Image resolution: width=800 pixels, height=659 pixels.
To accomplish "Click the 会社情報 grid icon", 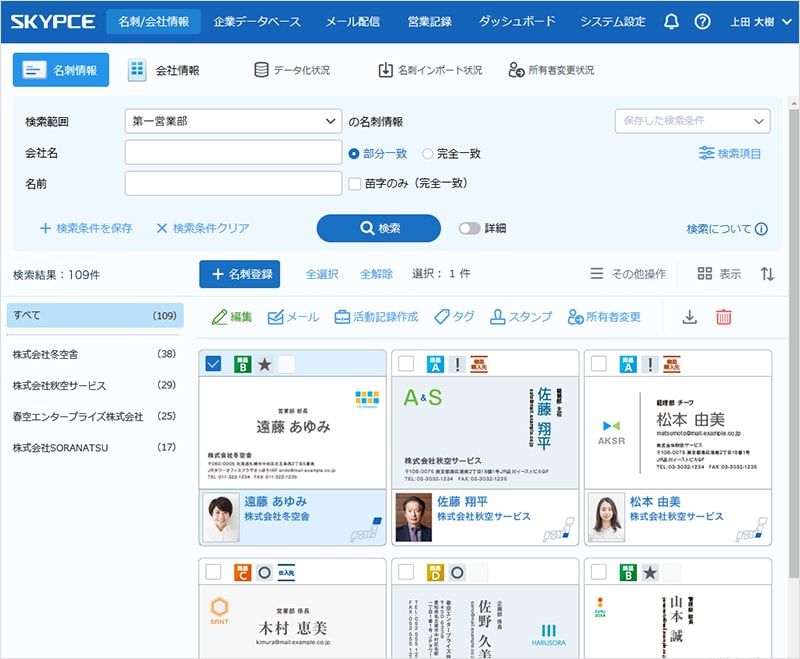I will coord(137,69).
